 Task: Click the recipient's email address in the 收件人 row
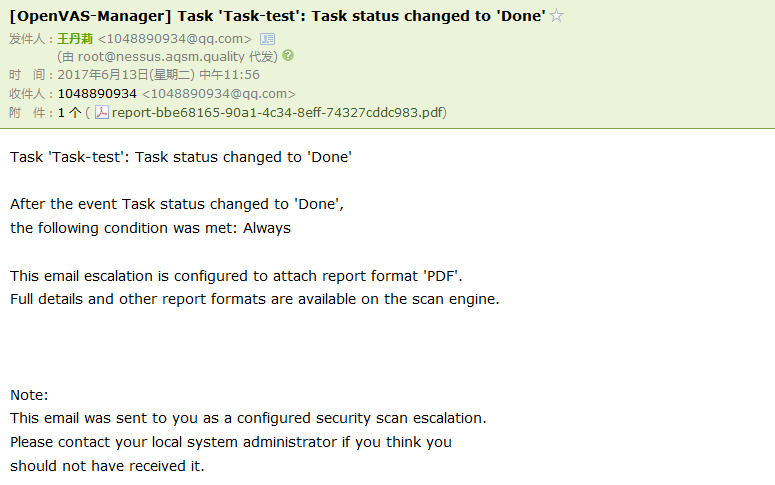pyautogui.click(x=218, y=93)
